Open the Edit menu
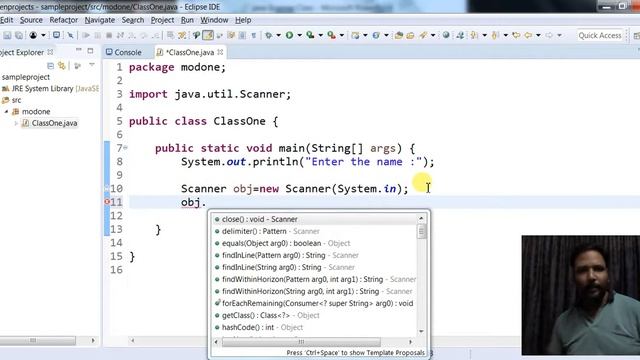Viewport: 640px width, 360px height. 6,20
